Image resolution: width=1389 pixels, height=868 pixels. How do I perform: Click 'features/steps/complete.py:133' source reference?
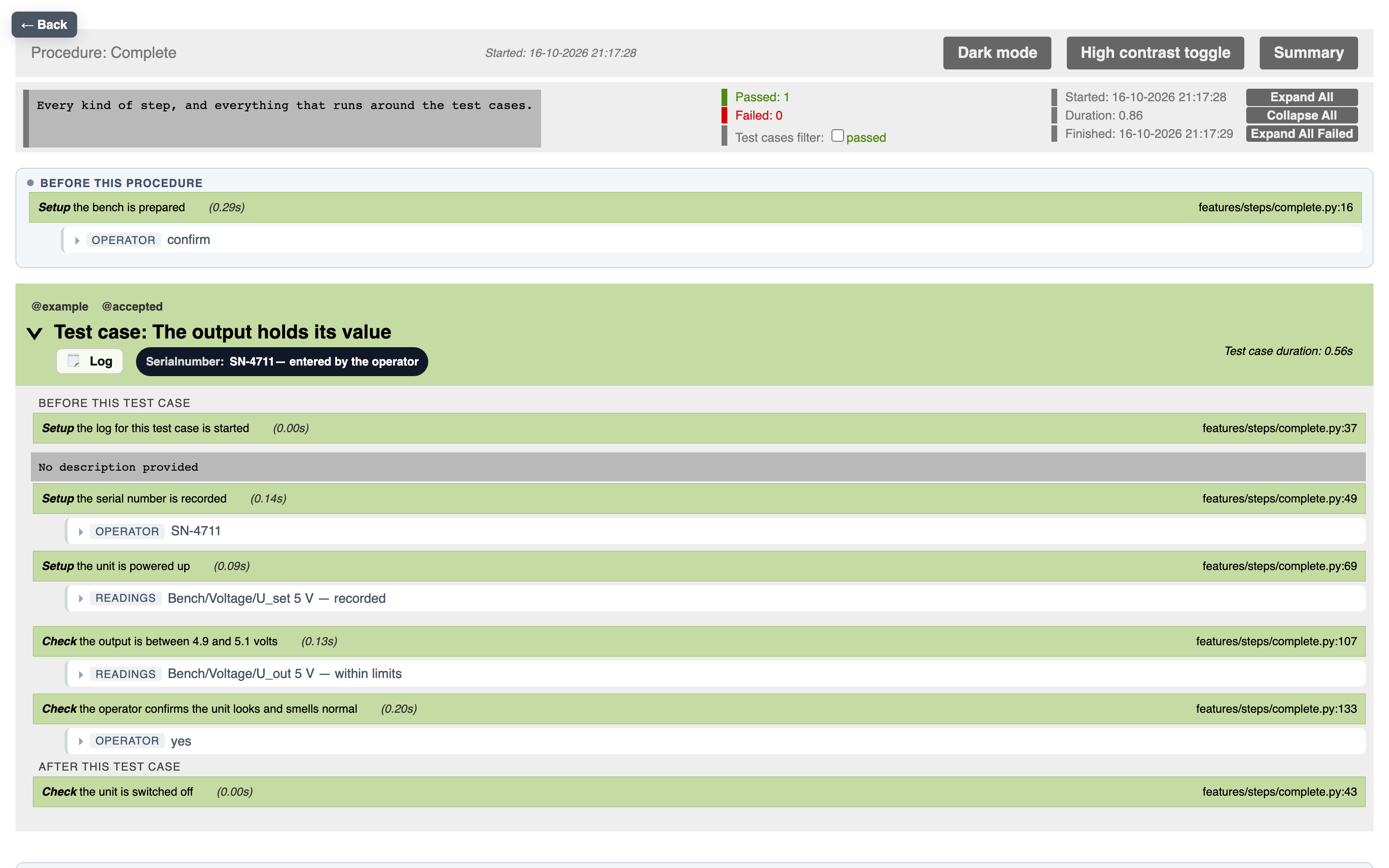[x=1277, y=709]
